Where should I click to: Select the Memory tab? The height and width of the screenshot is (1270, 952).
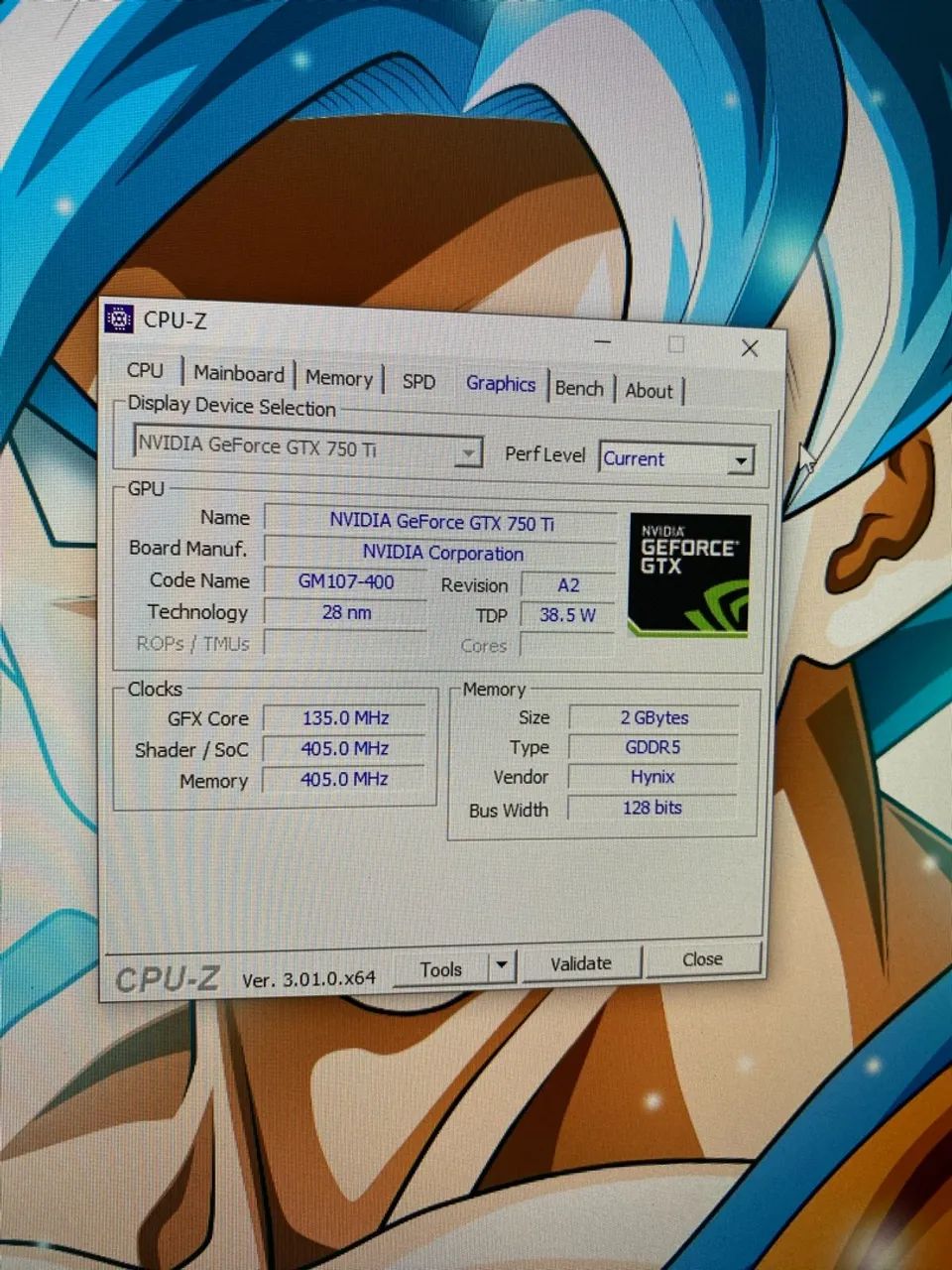coord(339,378)
